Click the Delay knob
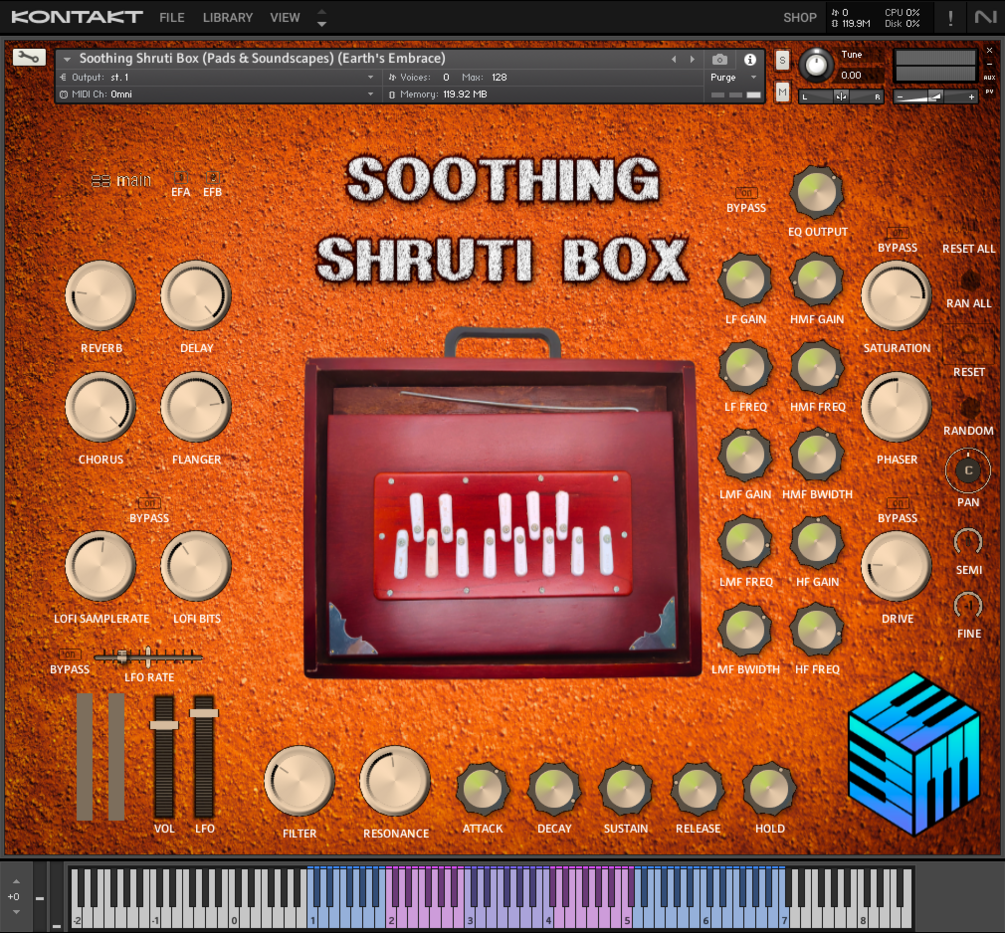1005x933 pixels. 195,295
